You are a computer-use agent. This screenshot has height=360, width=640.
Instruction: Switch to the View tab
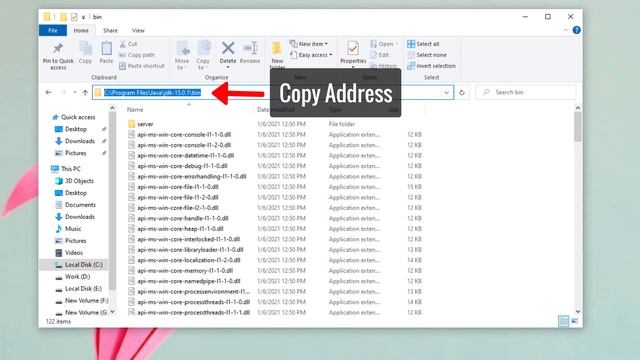point(138,30)
